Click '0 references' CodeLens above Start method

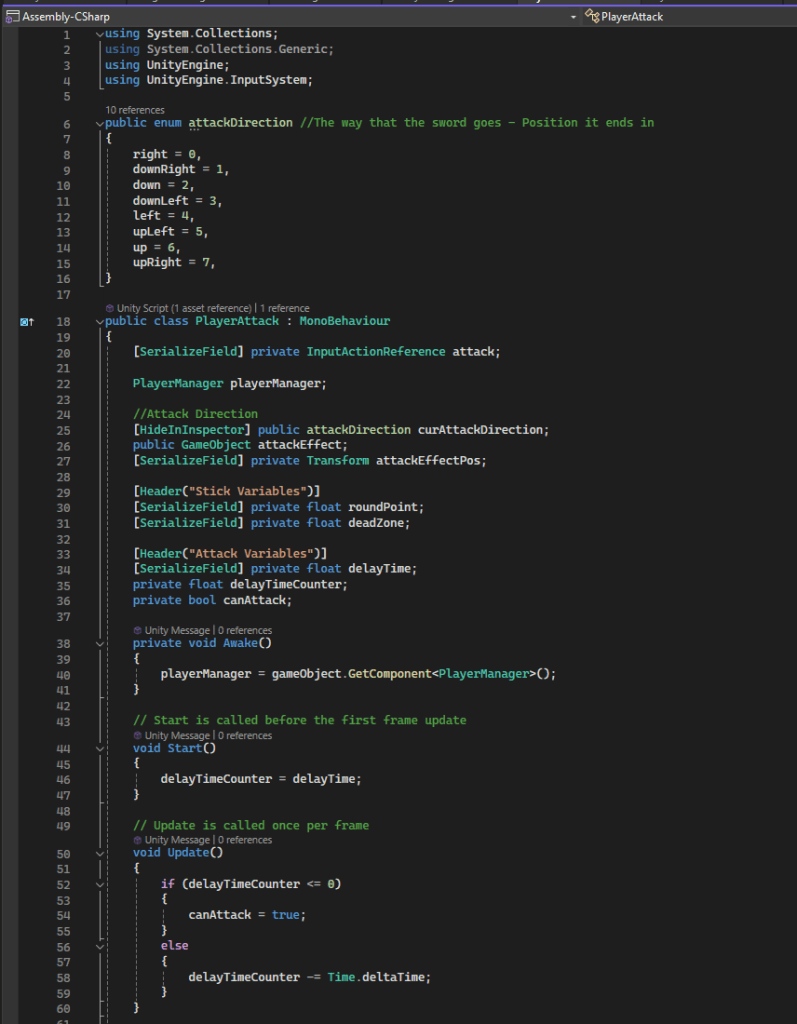click(x=244, y=735)
